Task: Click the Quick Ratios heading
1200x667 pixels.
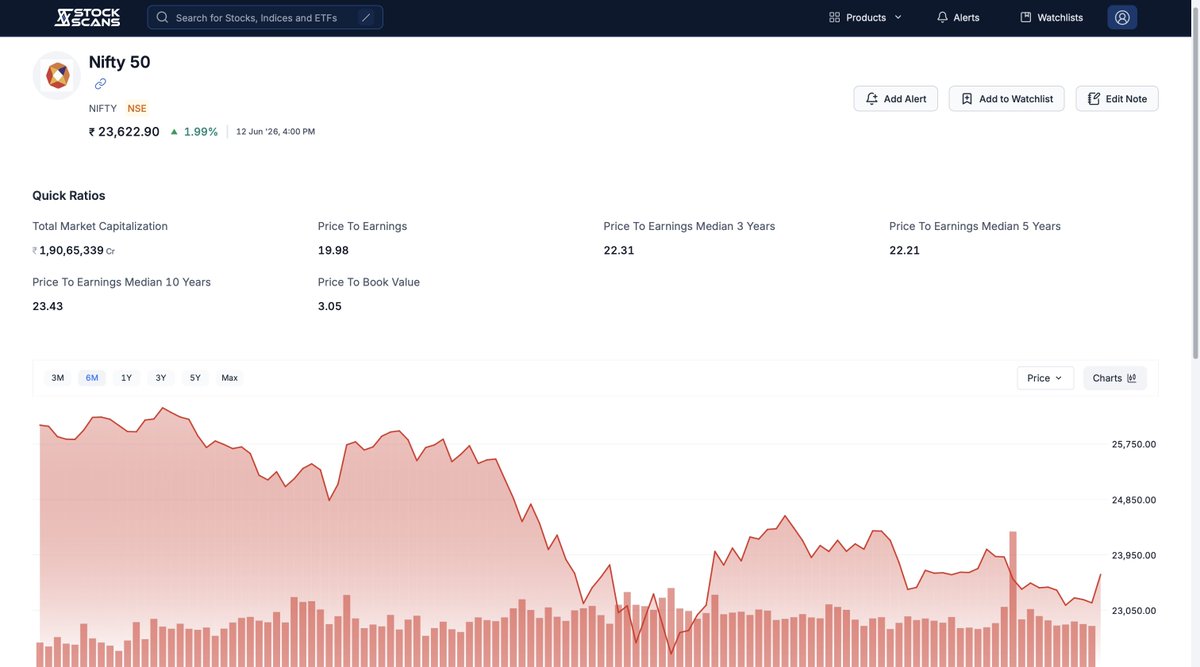Action: [69, 196]
